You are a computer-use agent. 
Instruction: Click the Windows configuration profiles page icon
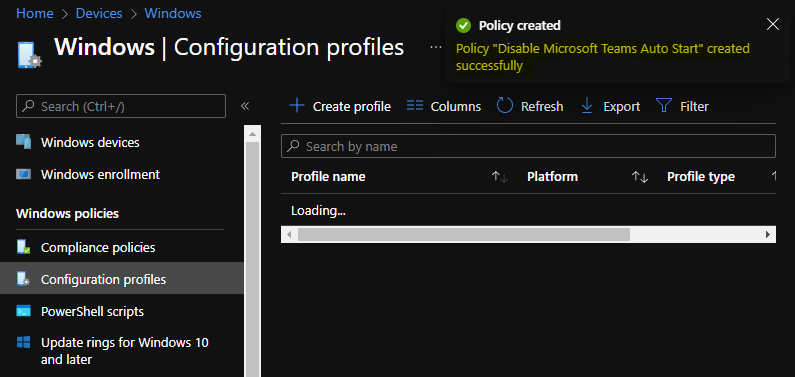tap(30, 55)
